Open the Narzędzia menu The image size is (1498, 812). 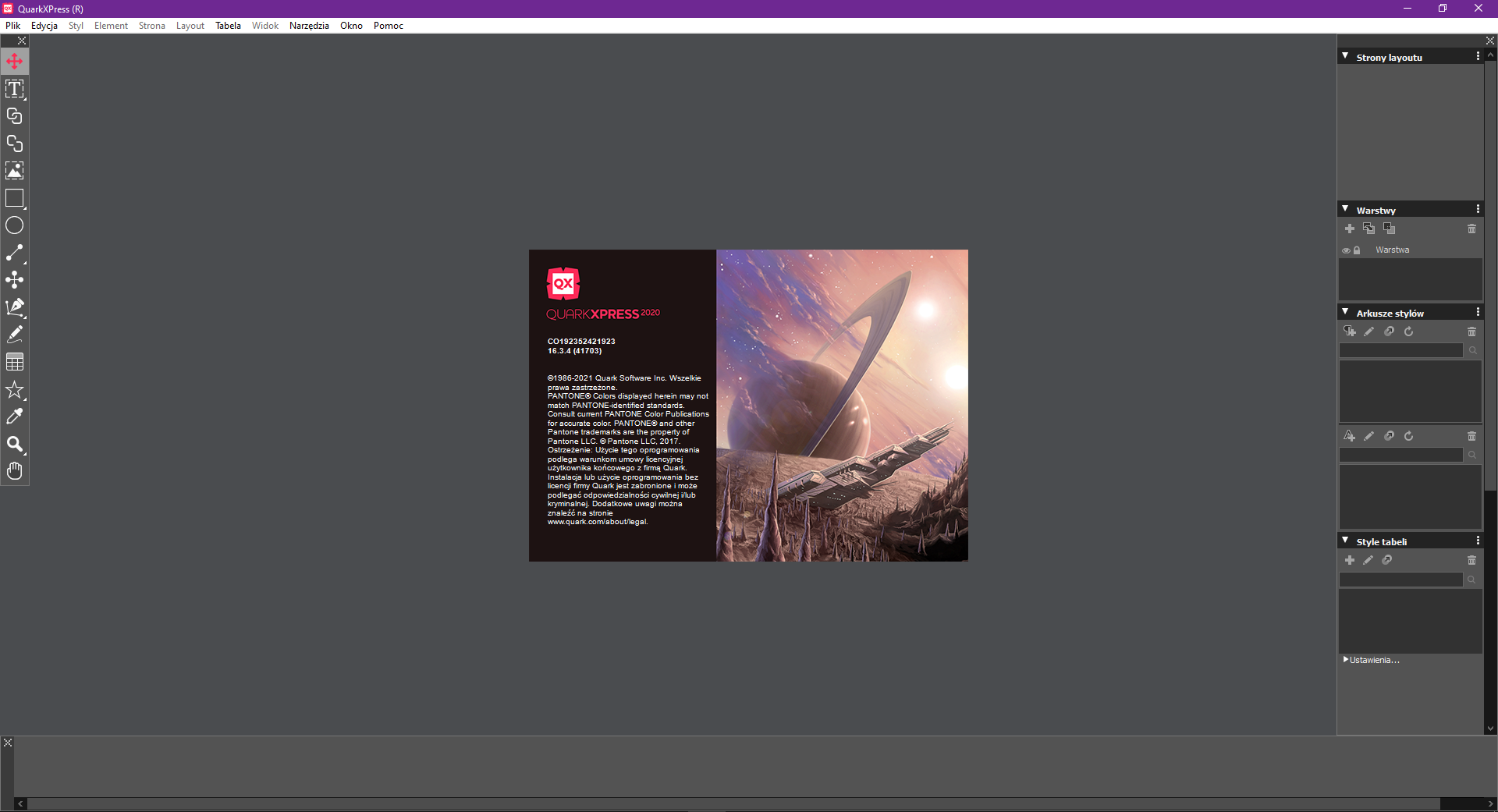coord(309,26)
